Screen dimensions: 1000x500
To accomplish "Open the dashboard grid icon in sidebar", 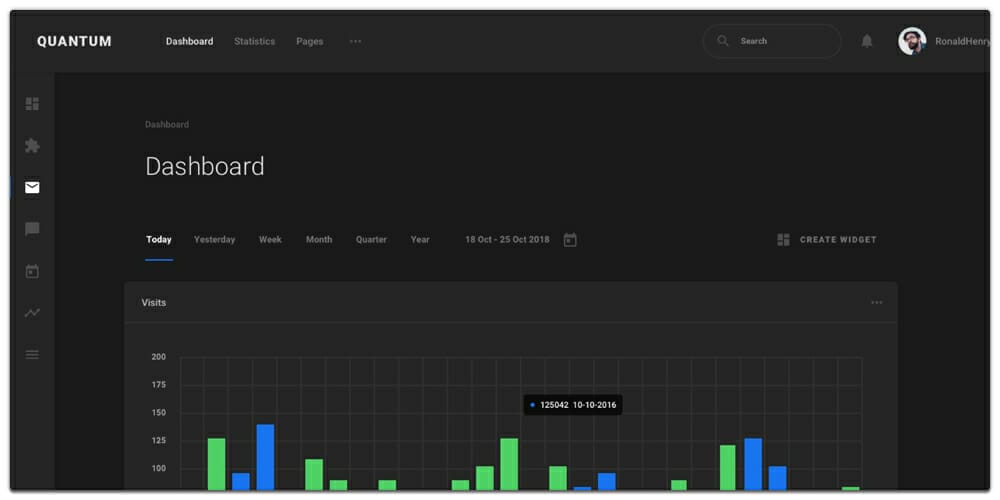I will pos(32,104).
